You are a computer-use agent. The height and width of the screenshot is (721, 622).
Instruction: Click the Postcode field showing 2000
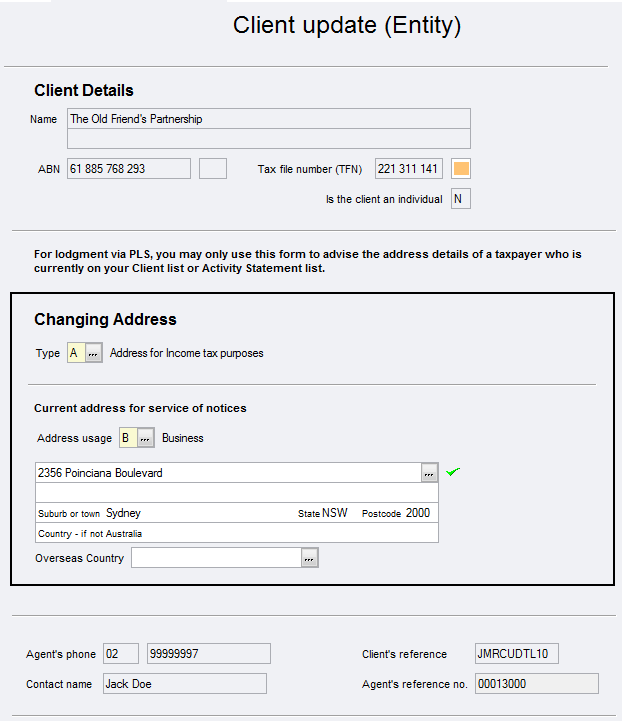(x=418, y=513)
